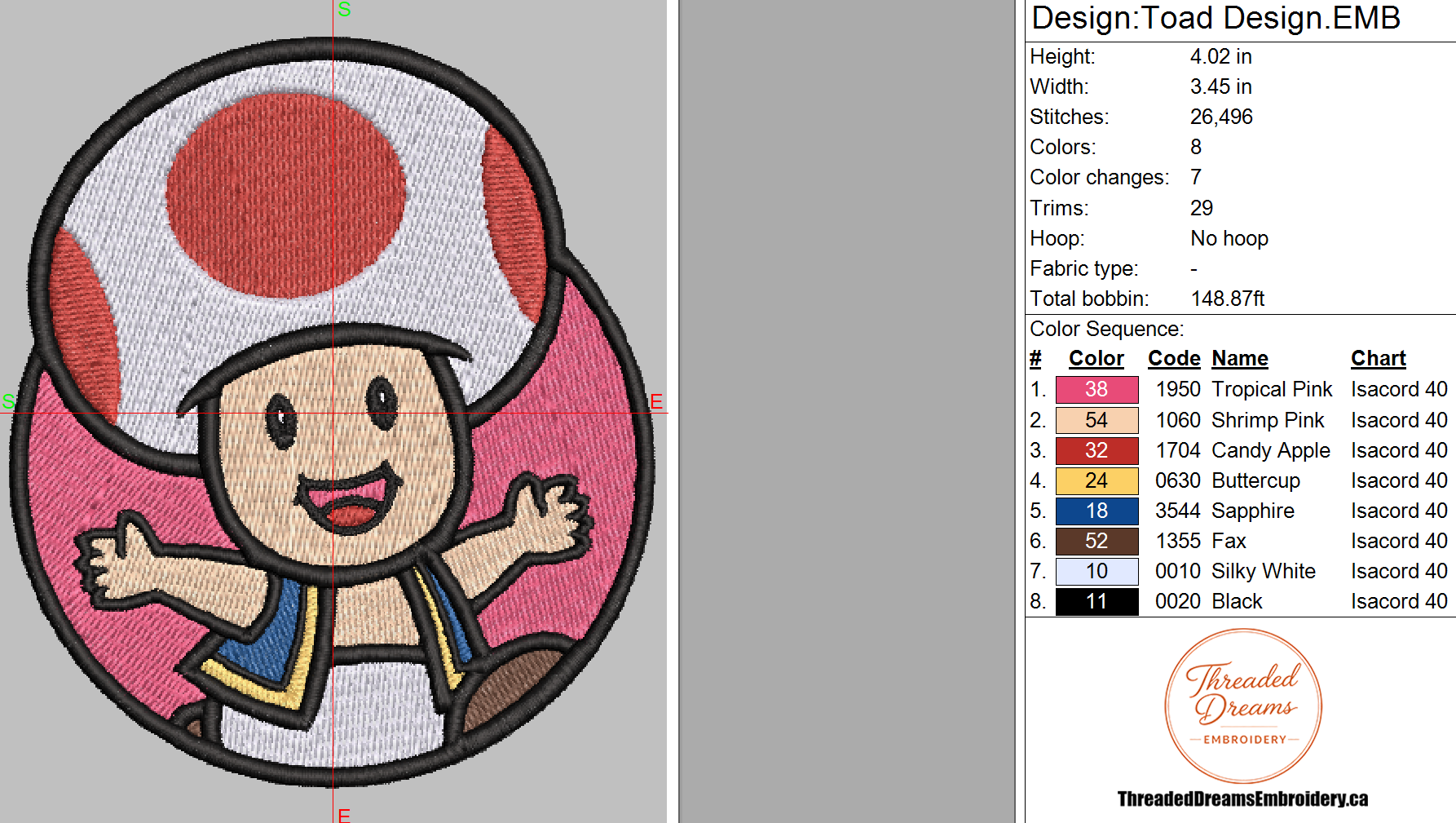Click the Total bobbin value 148.87ft
This screenshot has height=823, width=1456.
point(1228,299)
